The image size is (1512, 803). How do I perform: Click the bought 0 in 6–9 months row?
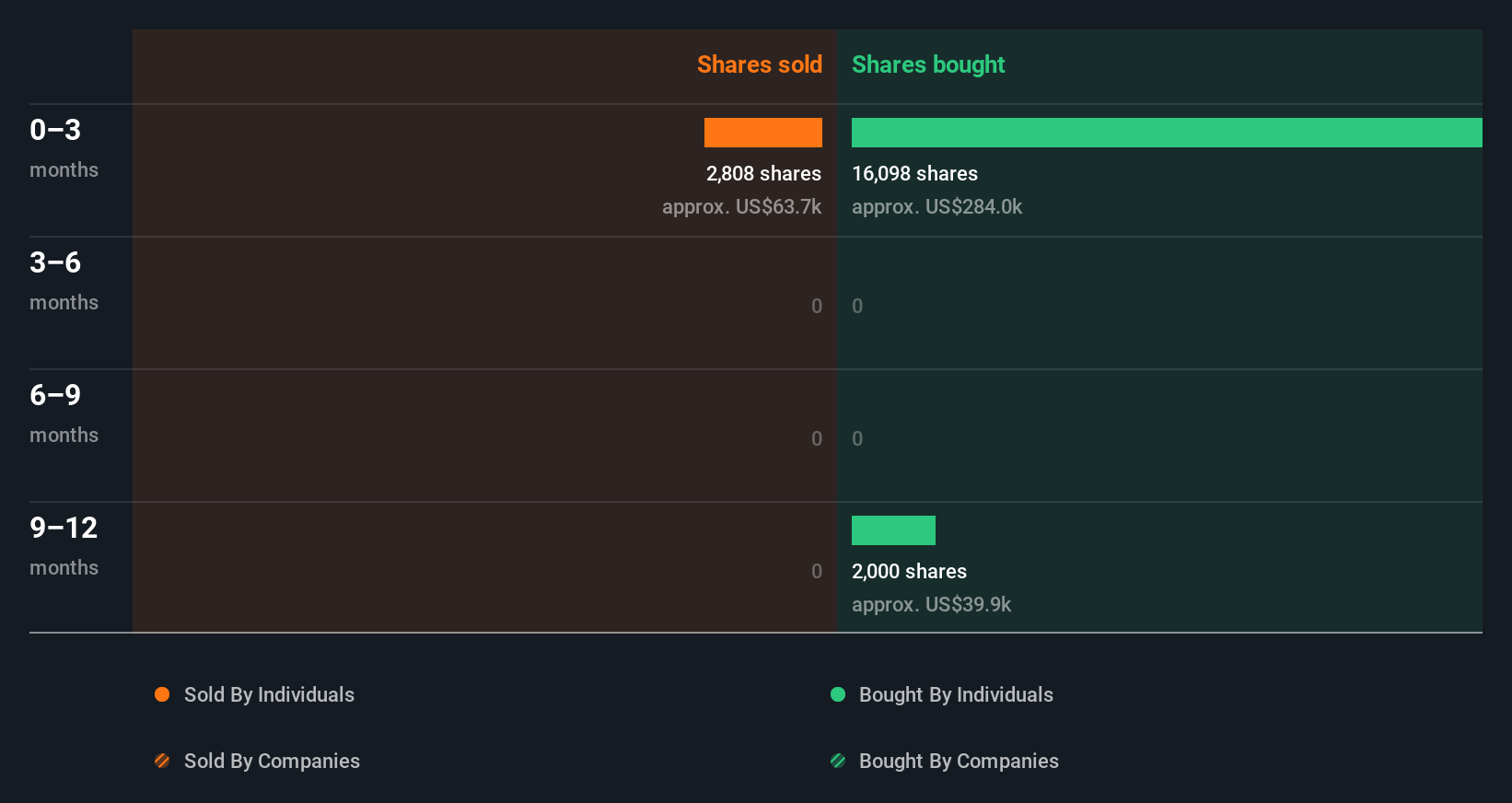[x=857, y=438]
